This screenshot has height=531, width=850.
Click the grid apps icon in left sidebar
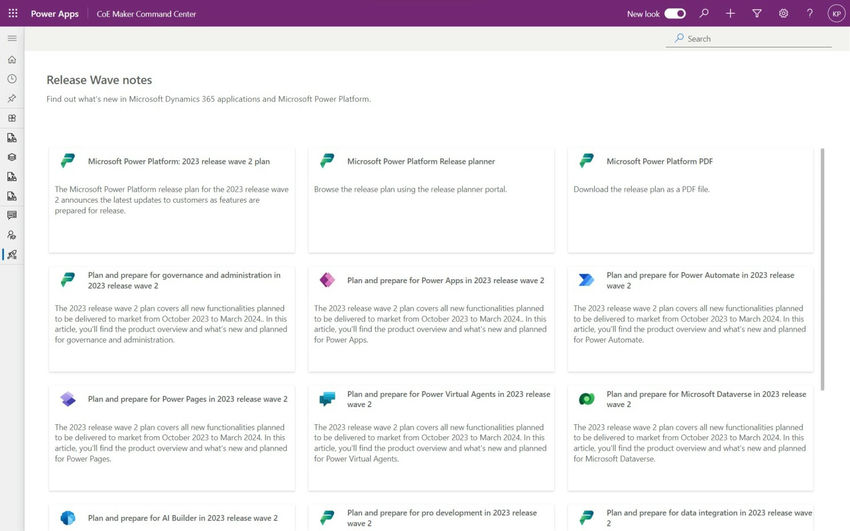click(x=12, y=118)
